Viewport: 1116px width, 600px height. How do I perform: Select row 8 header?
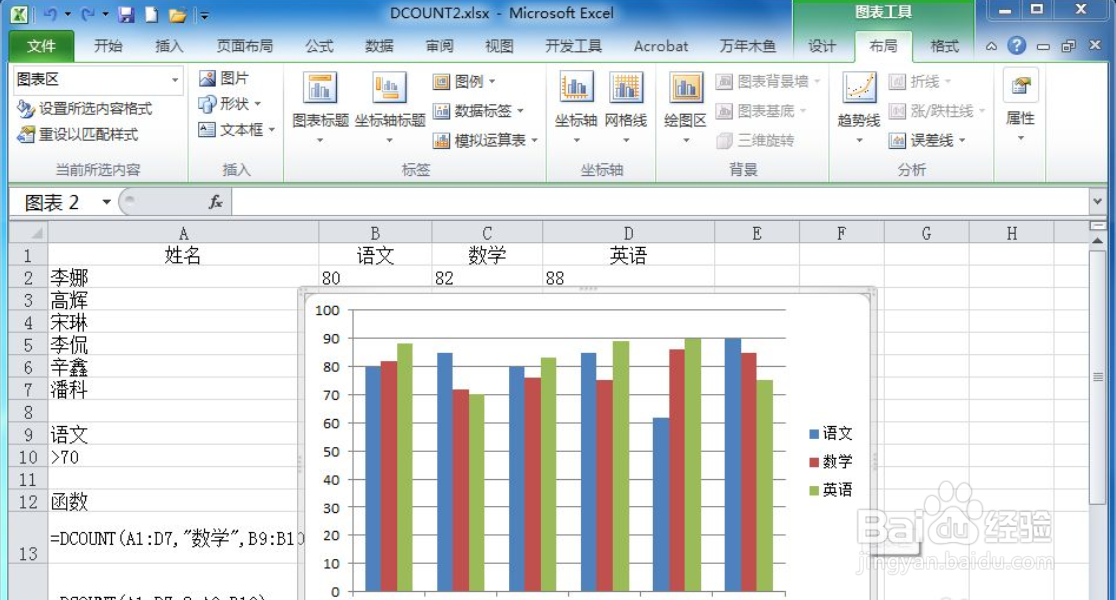coord(28,412)
